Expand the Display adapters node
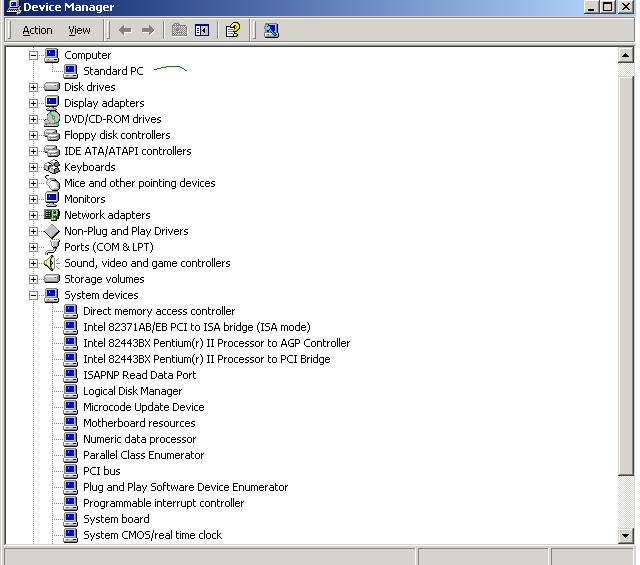The height and width of the screenshot is (565, 640). click(33, 103)
